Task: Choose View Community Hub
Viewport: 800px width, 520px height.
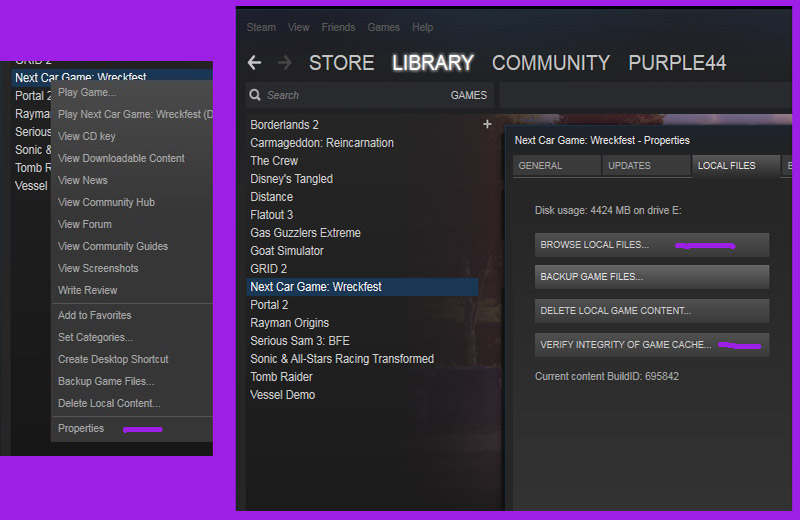Action: (106, 202)
